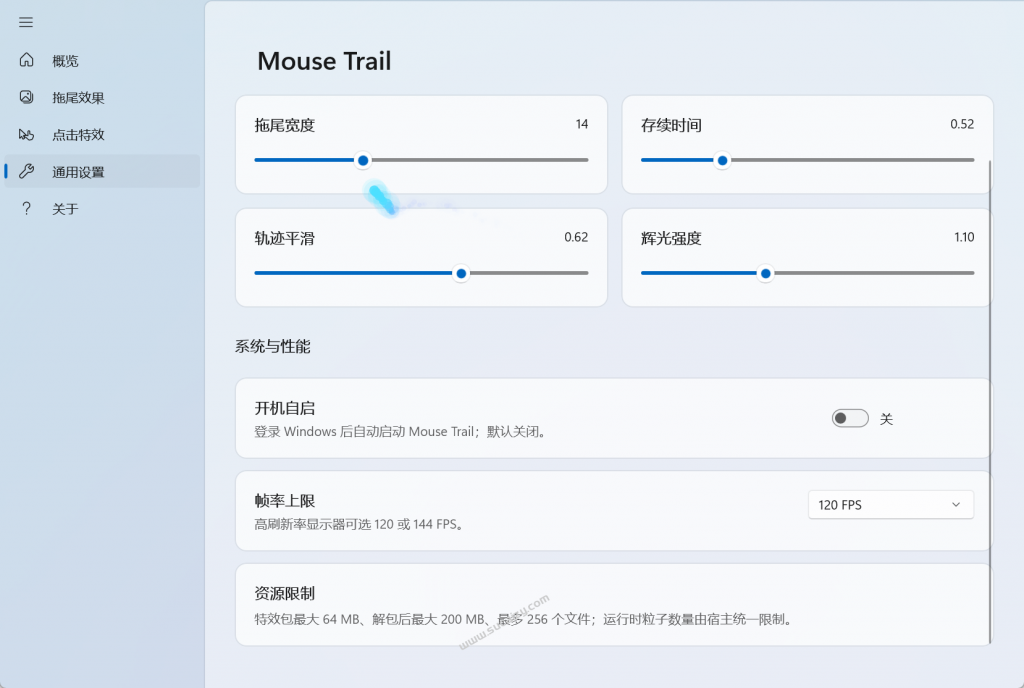Go to the 概览 overview page
The image size is (1024, 688).
(102, 60)
